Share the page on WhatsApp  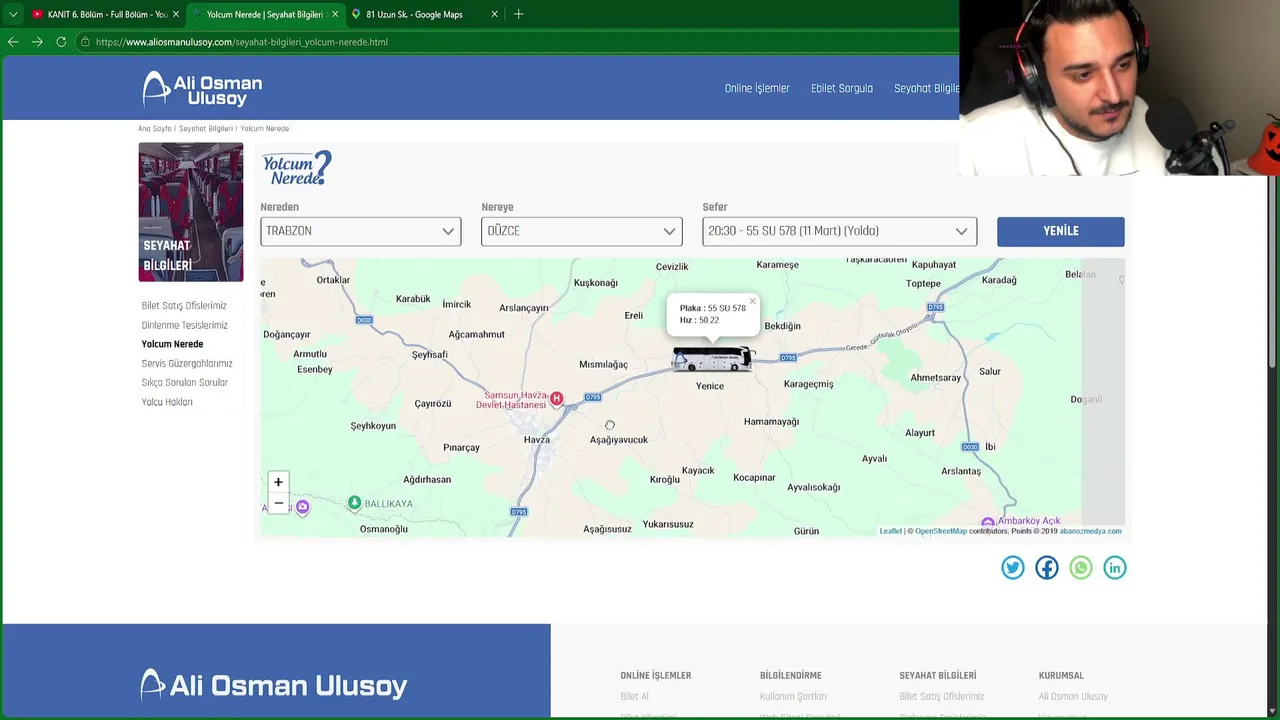point(1081,568)
